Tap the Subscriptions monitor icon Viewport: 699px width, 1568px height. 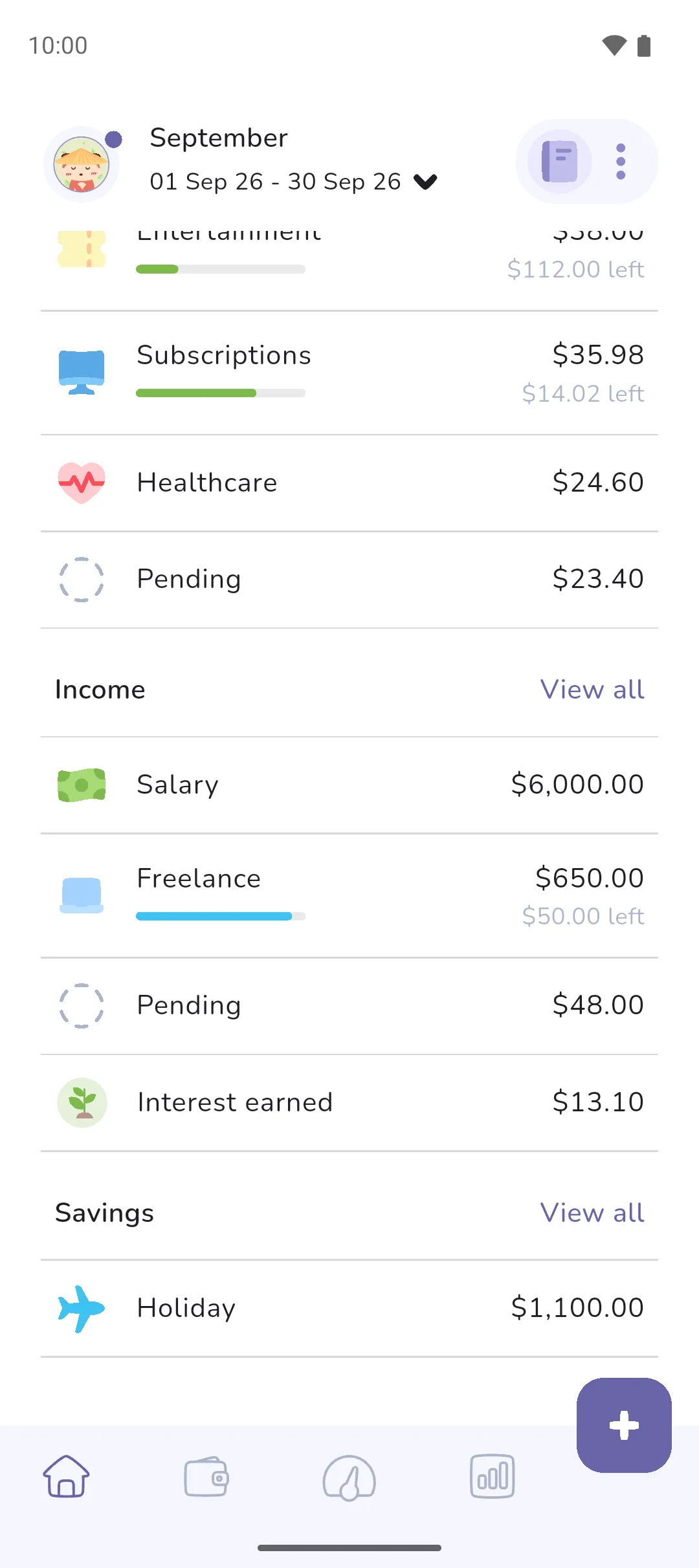(x=82, y=372)
